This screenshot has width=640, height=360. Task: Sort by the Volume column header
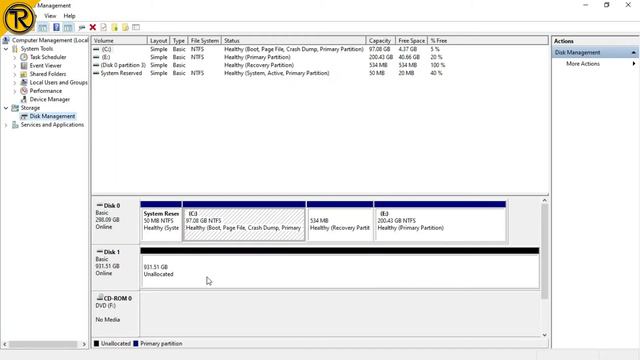(x=119, y=41)
